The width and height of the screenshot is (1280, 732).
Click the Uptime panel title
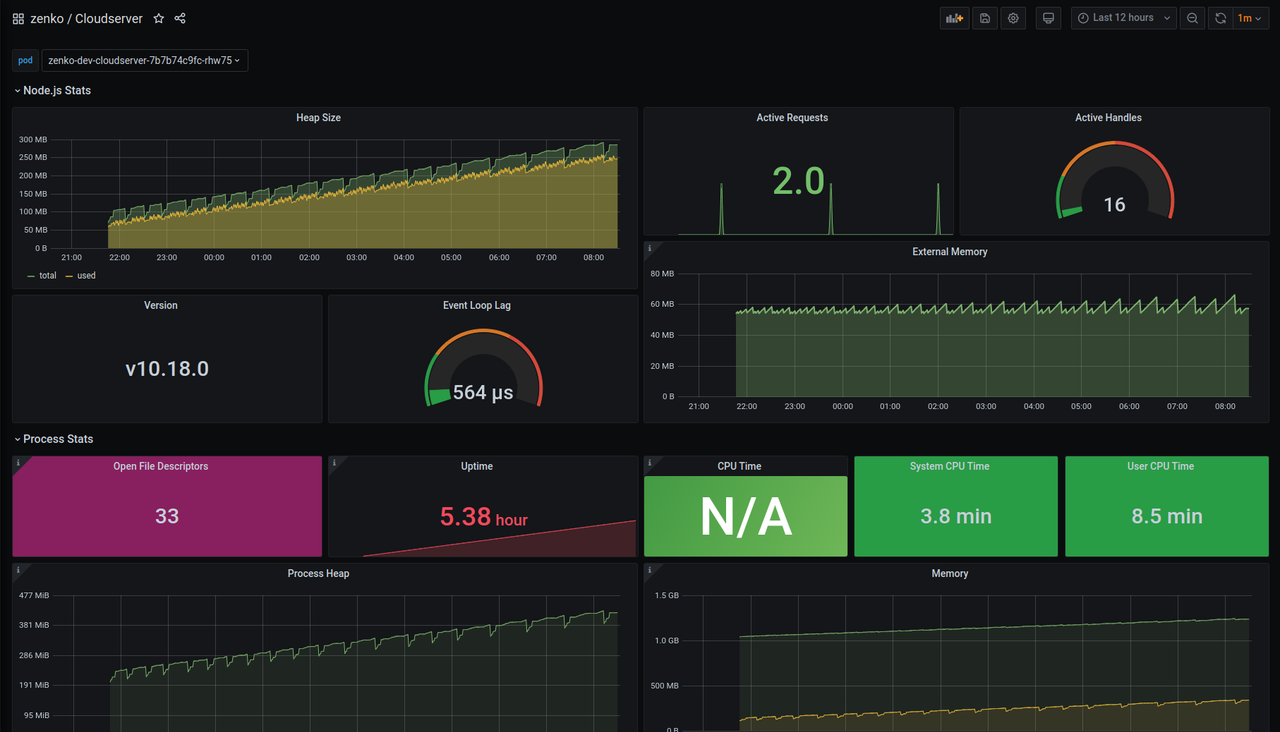pyautogui.click(x=477, y=466)
